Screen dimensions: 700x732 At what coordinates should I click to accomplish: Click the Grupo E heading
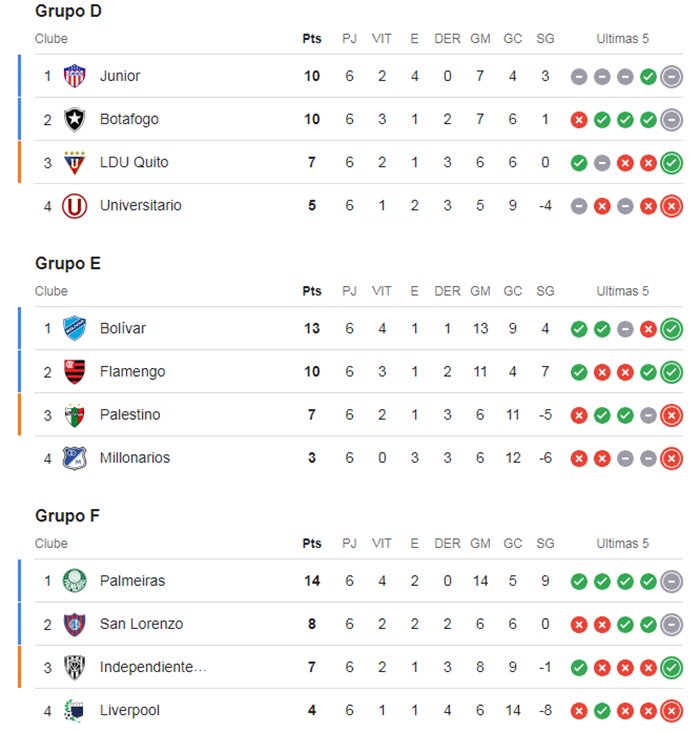(x=68, y=264)
